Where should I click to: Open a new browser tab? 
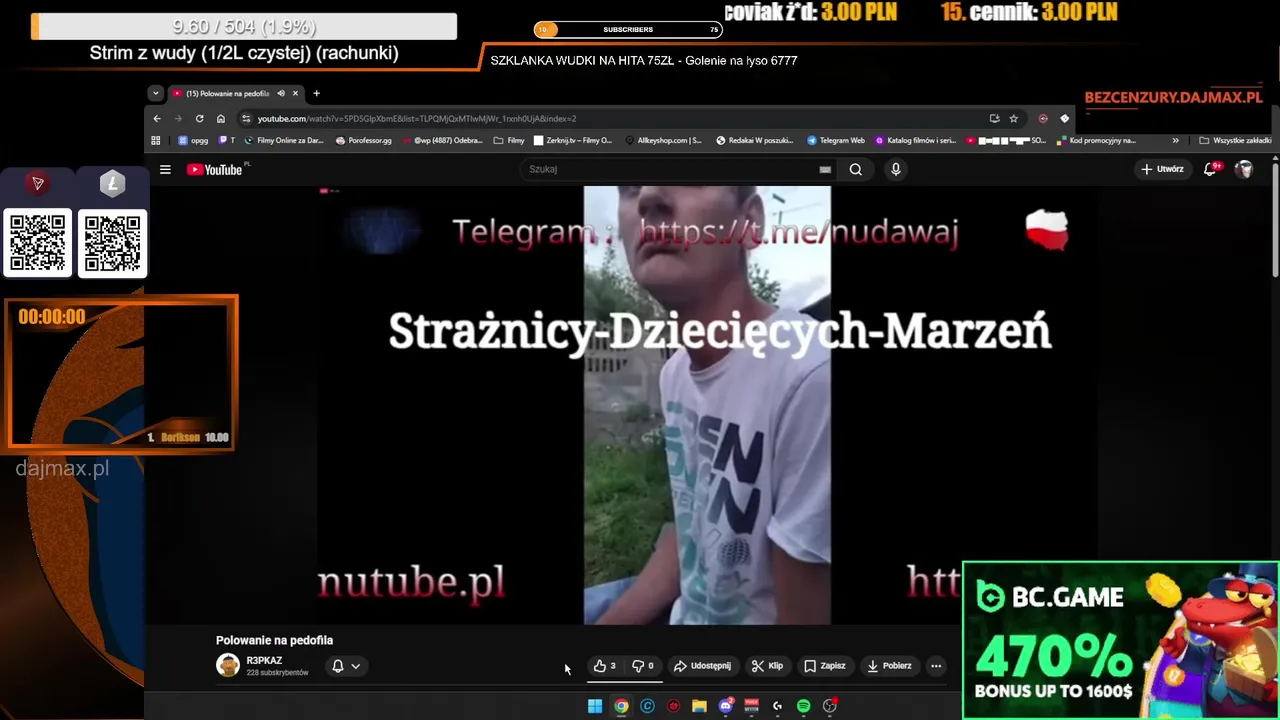(x=317, y=93)
